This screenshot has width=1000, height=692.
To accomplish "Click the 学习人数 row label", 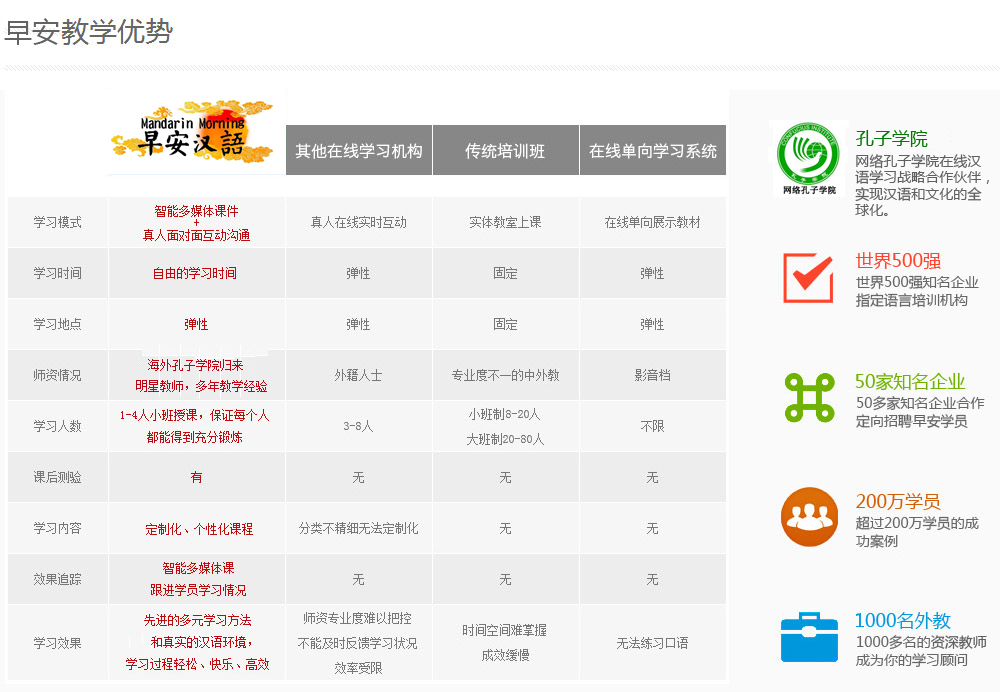I will point(57,426).
